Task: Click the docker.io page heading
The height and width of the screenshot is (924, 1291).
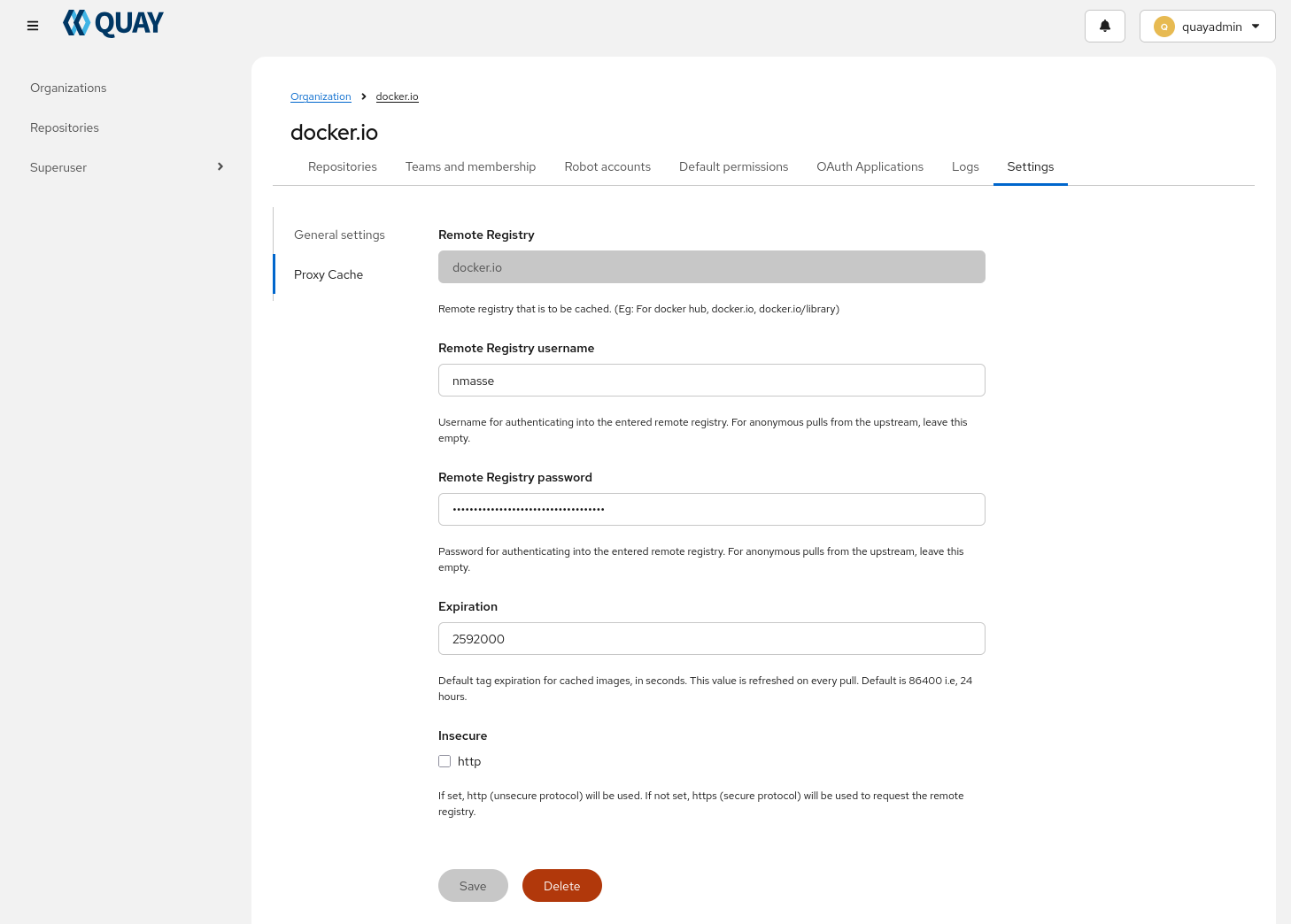Action: coord(334,133)
